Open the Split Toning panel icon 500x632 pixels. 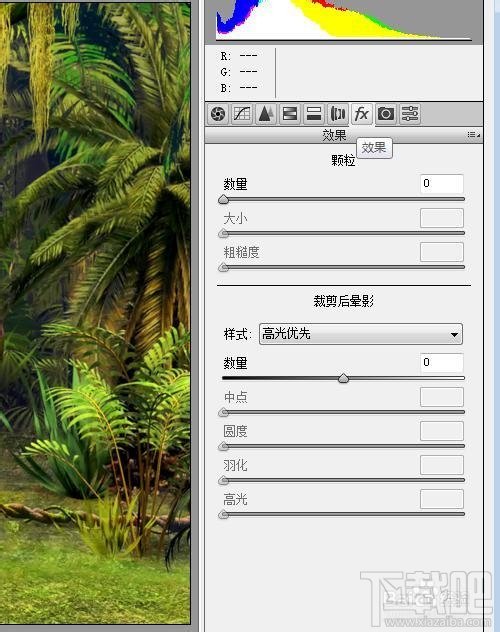(x=313, y=114)
